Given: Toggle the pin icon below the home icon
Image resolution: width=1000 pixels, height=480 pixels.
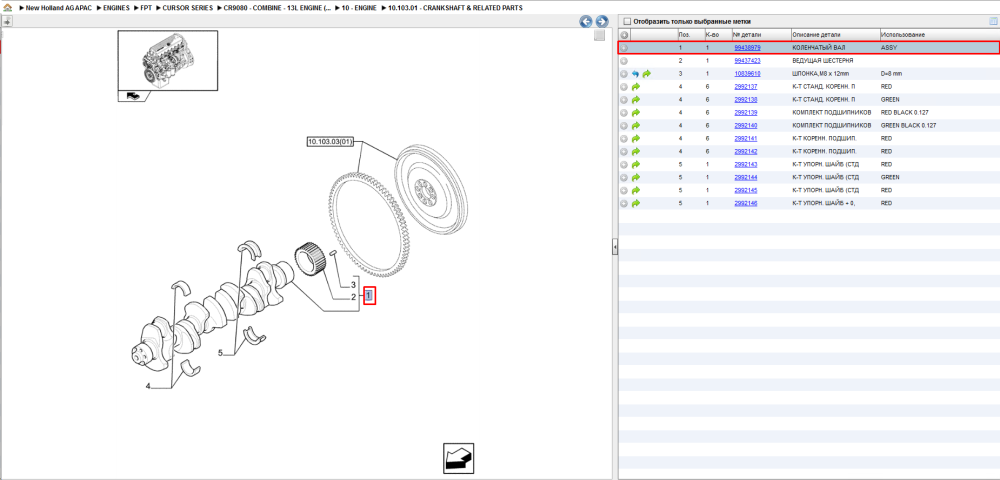Looking at the screenshot, I should tap(7, 21).
